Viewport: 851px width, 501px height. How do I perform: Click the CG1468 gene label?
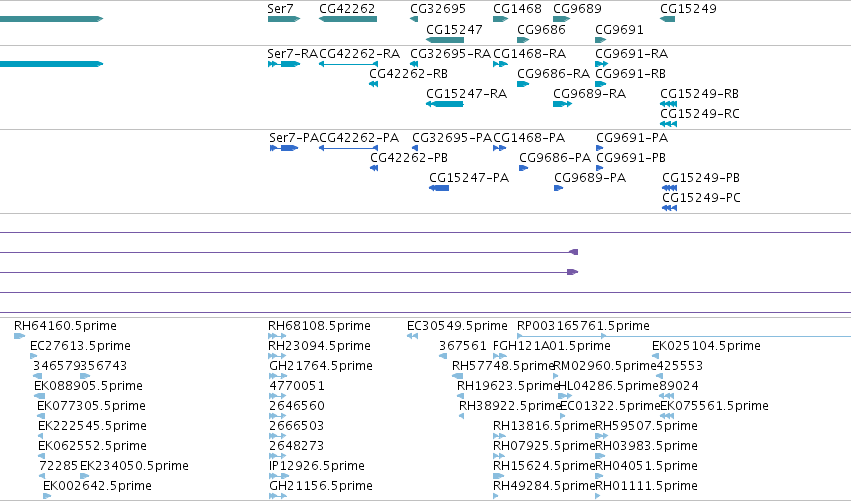pos(517,9)
